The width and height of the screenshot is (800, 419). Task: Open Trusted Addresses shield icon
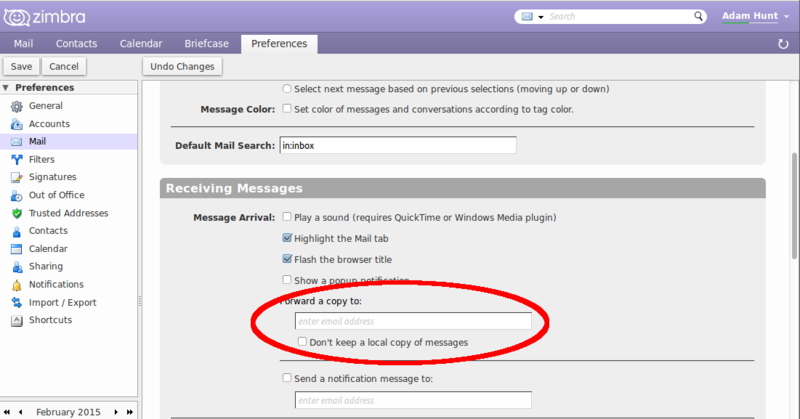[17, 213]
